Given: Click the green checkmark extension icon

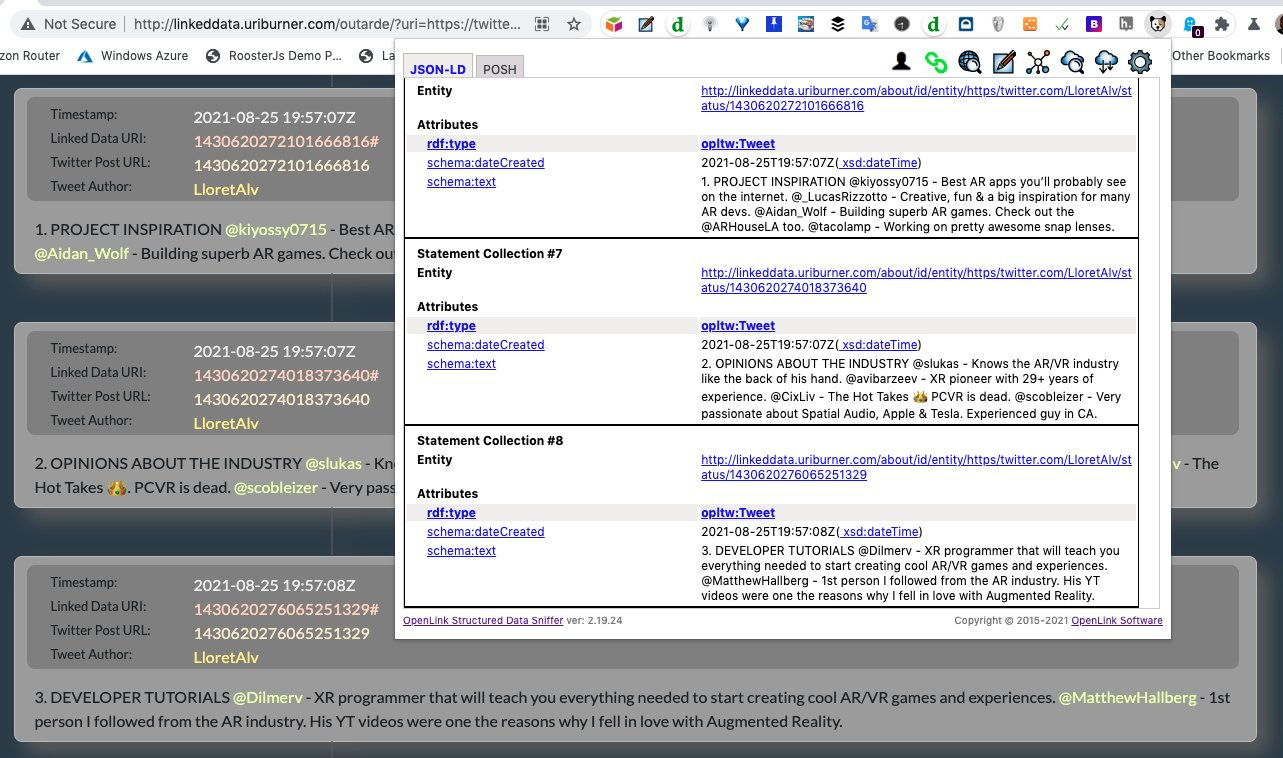Looking at the screenshot, I should pos(1060,24).
